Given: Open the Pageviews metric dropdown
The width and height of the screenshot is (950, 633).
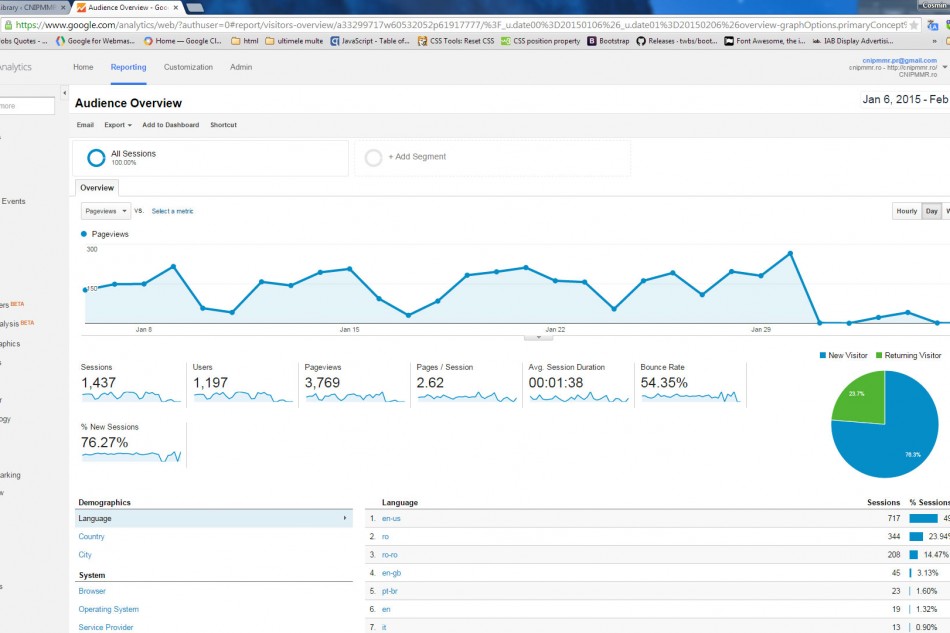Looking at the screenshot, I should (106, 211).
